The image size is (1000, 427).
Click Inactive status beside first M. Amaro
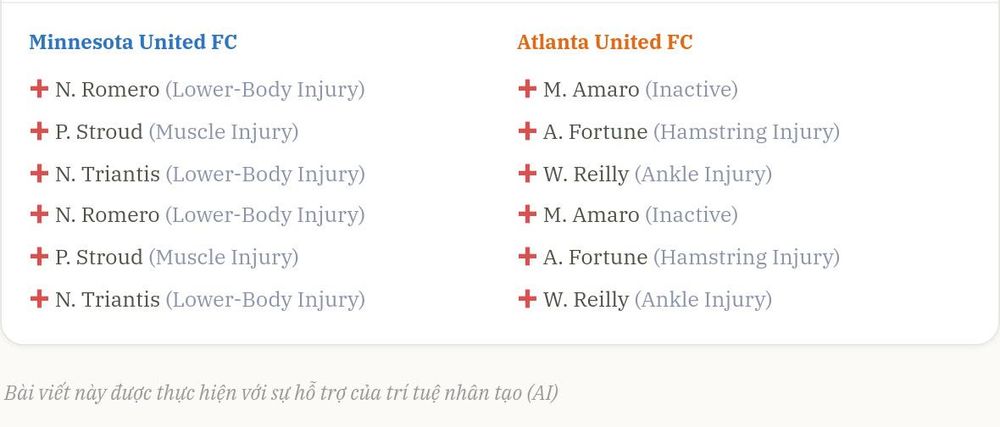pyautogui.click(x=691, y=90)
